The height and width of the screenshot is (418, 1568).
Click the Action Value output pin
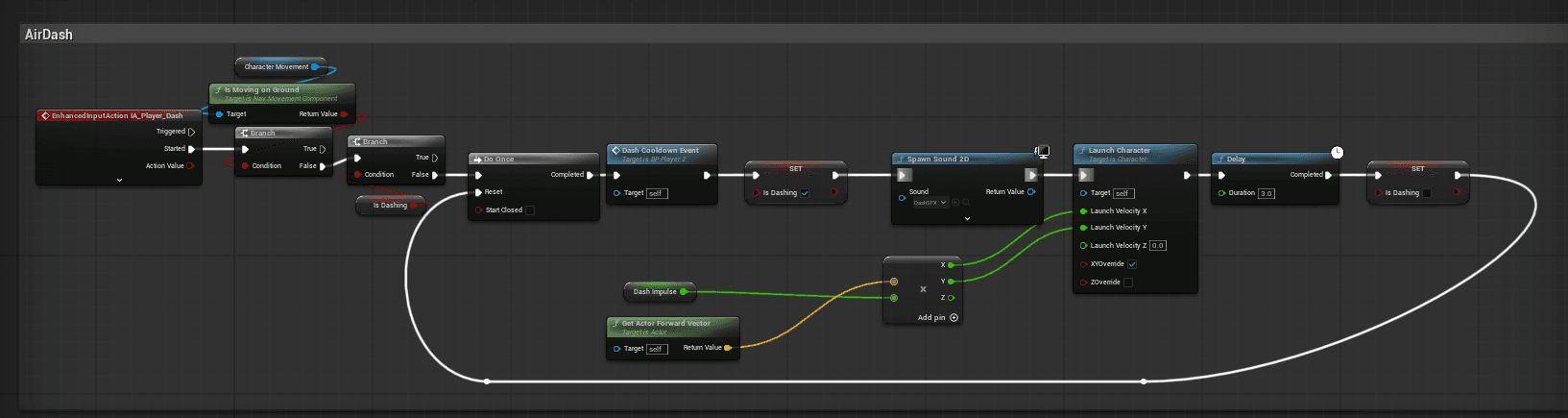coord(190,166)
